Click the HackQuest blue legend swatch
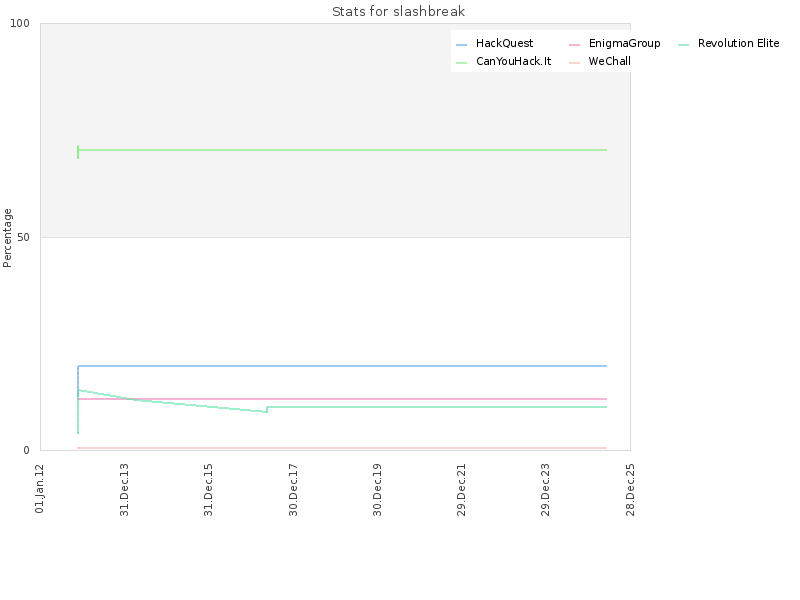The width and height of the screenshot is (800, 600). pyautogui.click(x=461, y=44)
